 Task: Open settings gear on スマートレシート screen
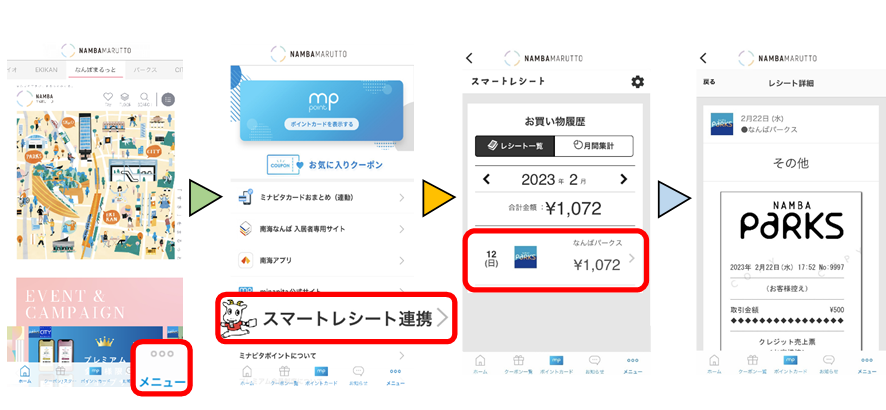coord(637,82)
